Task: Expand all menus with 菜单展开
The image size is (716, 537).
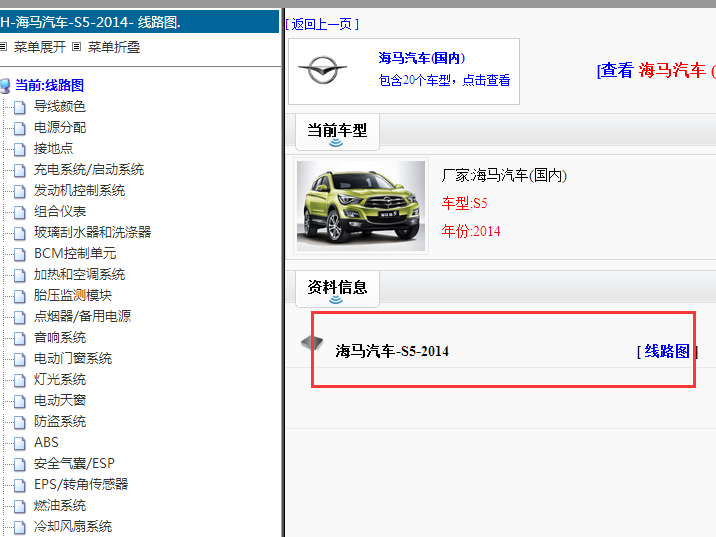Action: tap(40, 47)
